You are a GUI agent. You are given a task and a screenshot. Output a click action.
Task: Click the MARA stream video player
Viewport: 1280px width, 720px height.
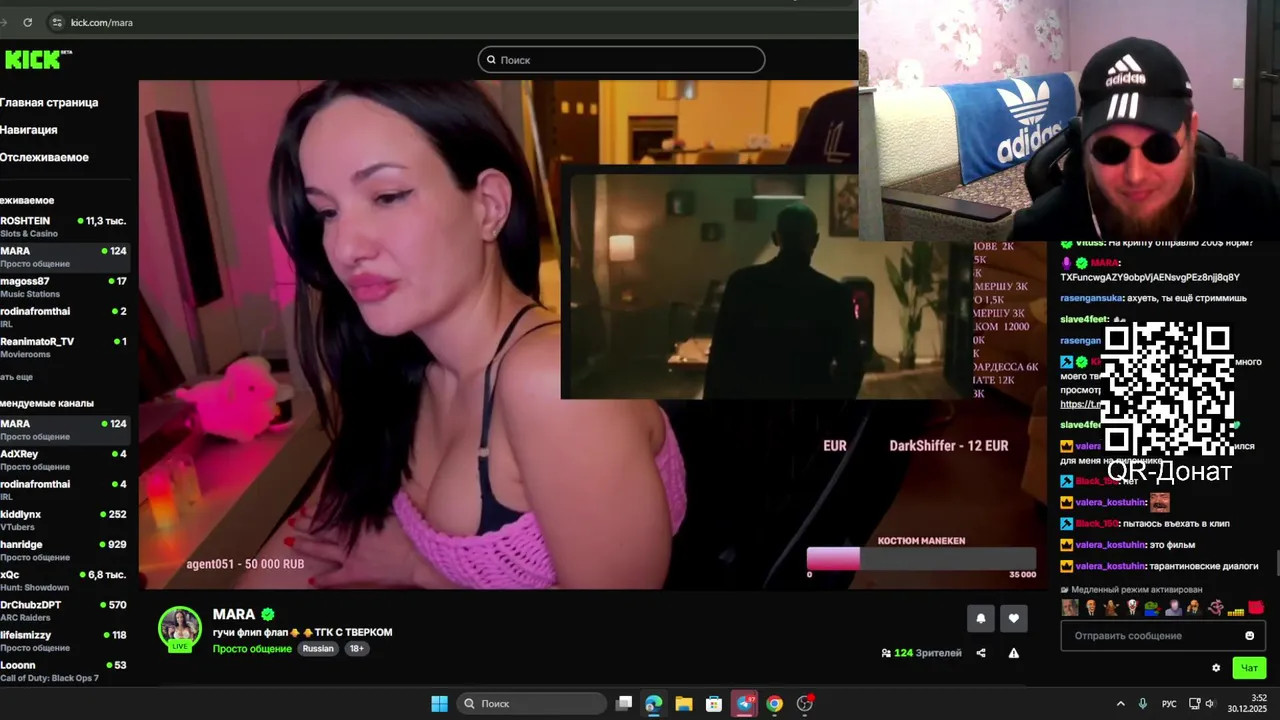coord(592,335)
